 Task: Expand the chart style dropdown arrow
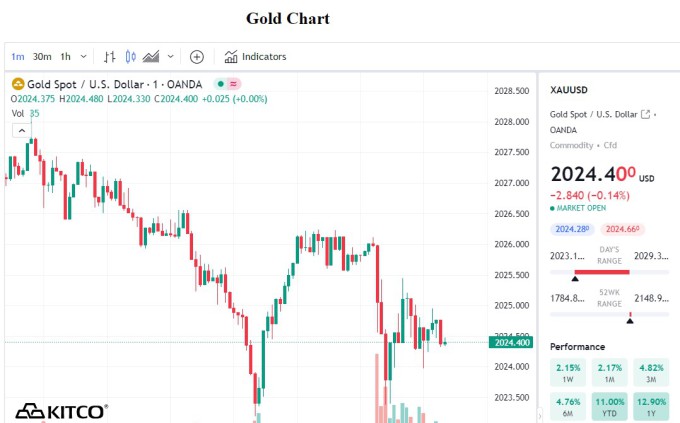click(170, 57)
